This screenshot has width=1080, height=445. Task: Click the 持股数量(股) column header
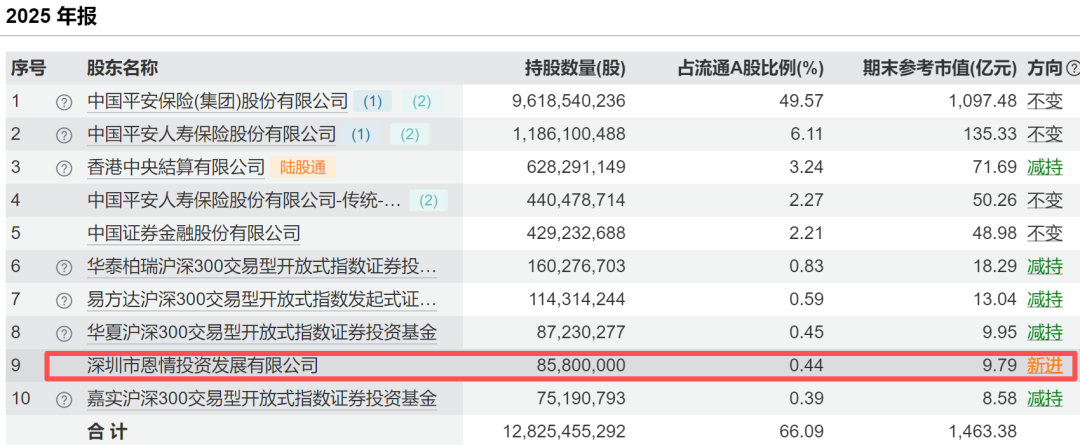click(x=575, y=68)
